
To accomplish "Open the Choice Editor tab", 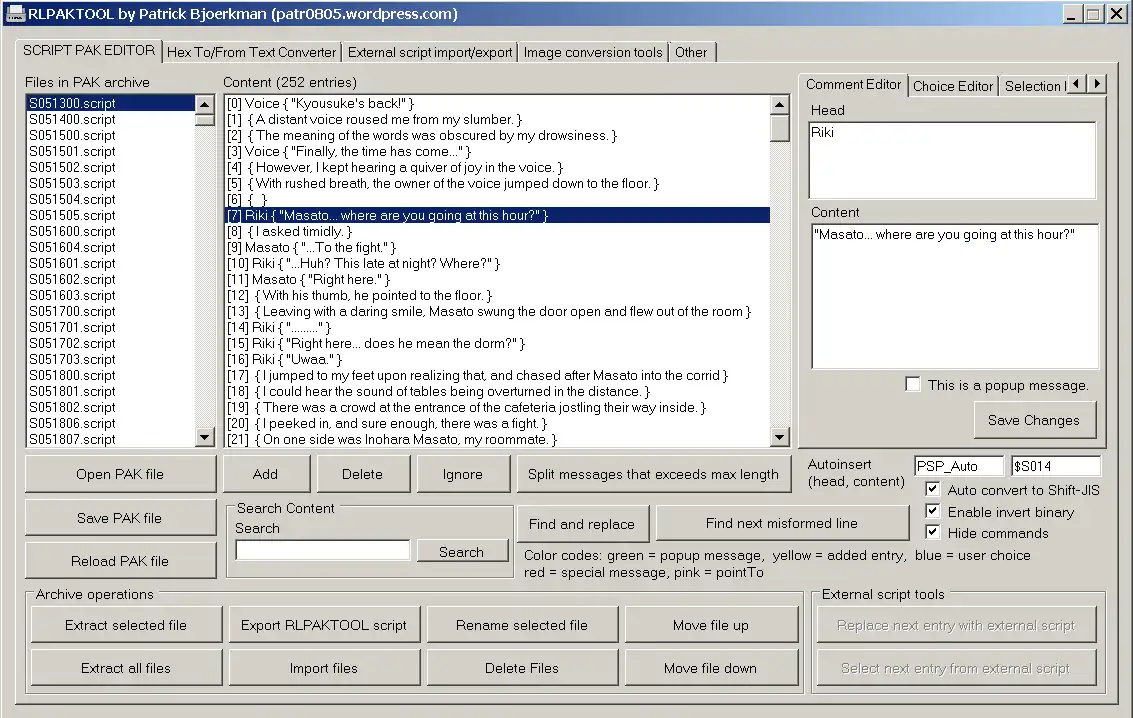I will click(x=953, y=86).
